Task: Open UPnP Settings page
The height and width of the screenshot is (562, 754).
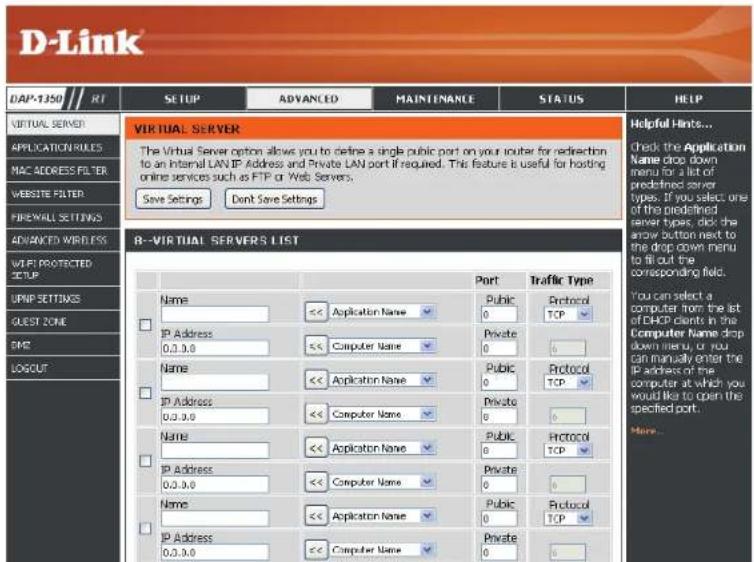Action: 63,299
